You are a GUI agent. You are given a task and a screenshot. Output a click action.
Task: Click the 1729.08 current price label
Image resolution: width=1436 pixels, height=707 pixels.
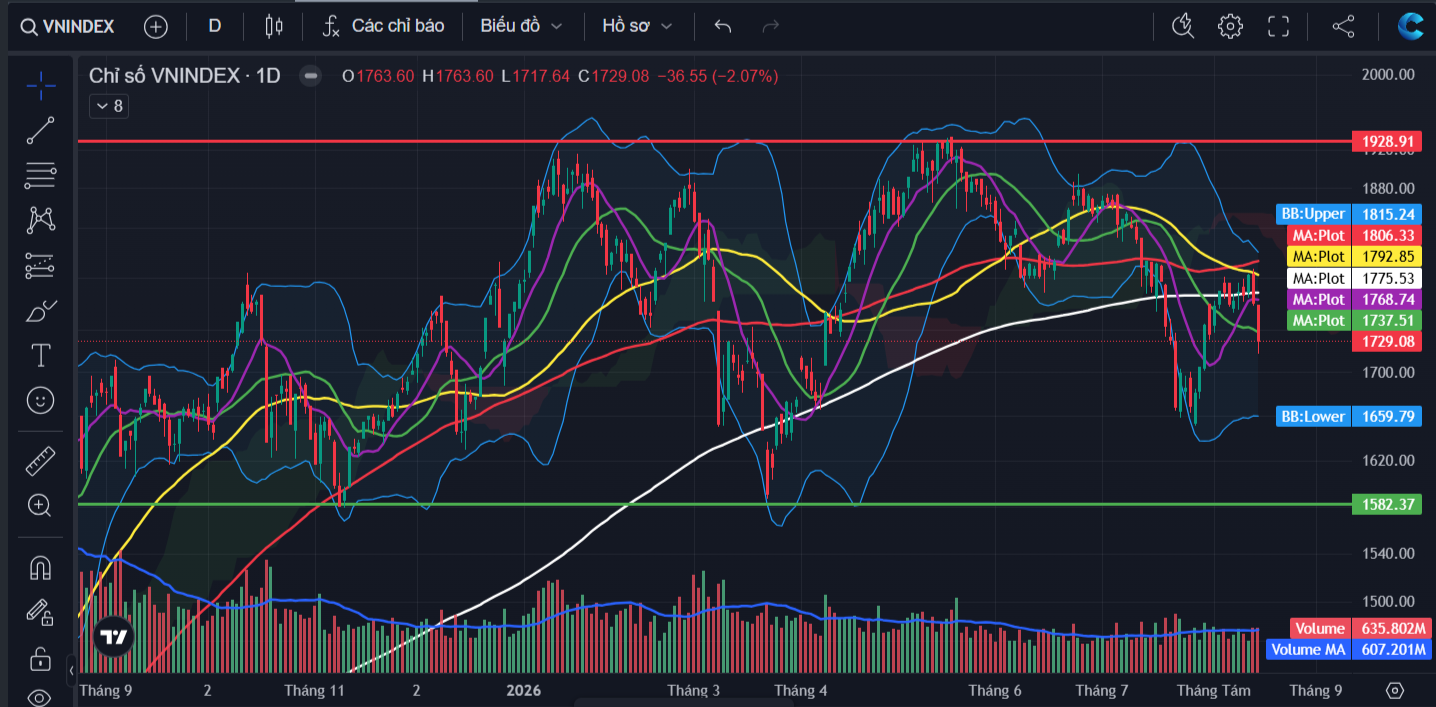[1385, 342]
